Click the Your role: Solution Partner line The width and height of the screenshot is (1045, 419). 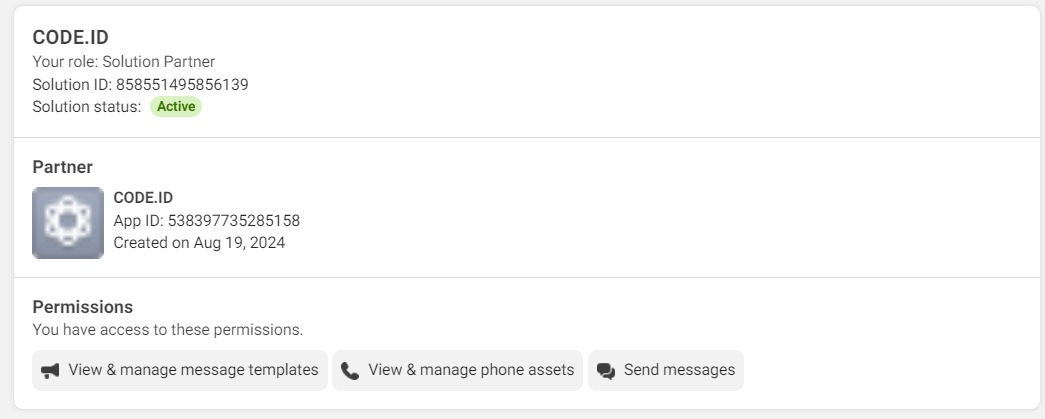pos(123,62)
